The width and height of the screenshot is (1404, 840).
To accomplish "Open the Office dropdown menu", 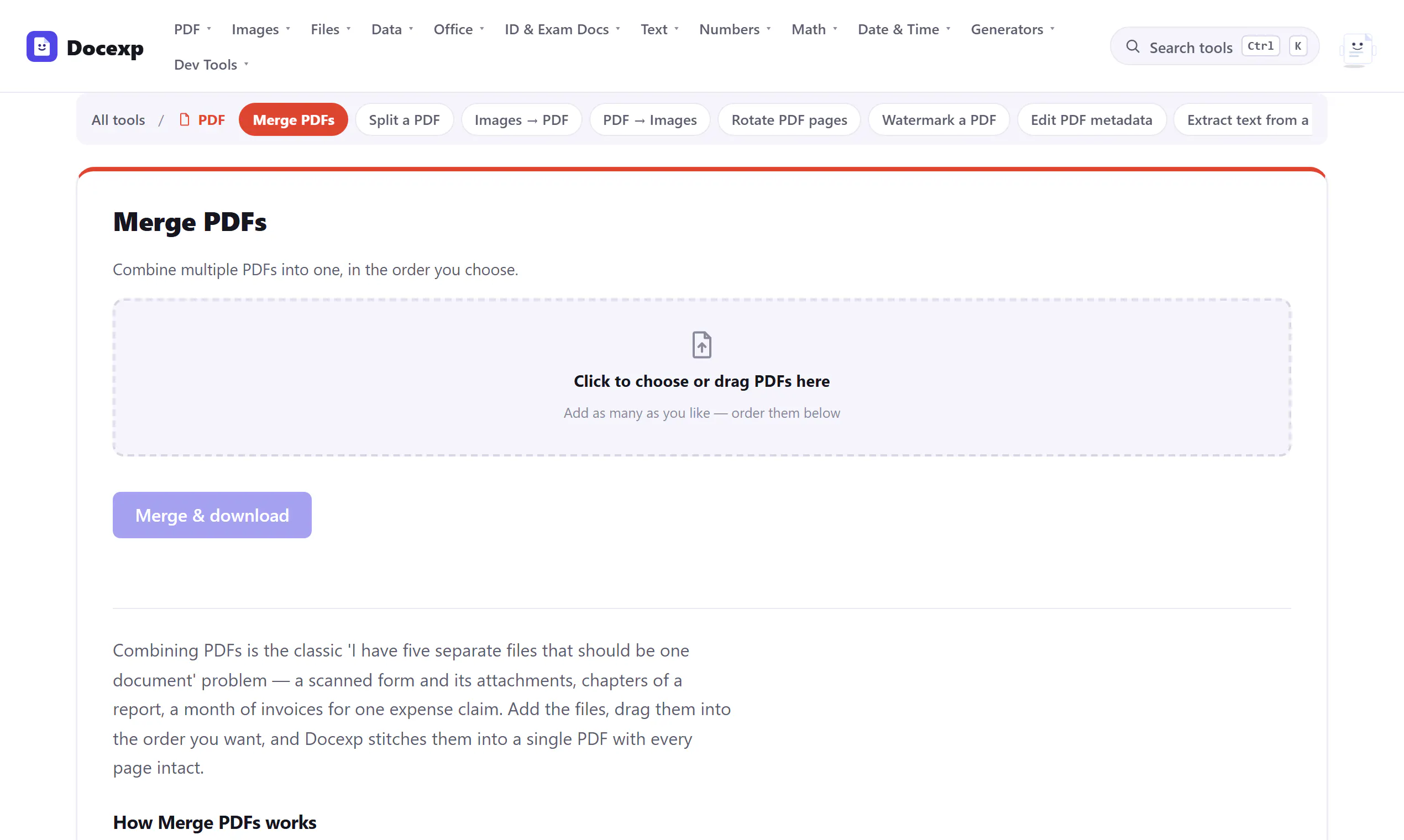I will pyautogui.click(x=459, y=29).
